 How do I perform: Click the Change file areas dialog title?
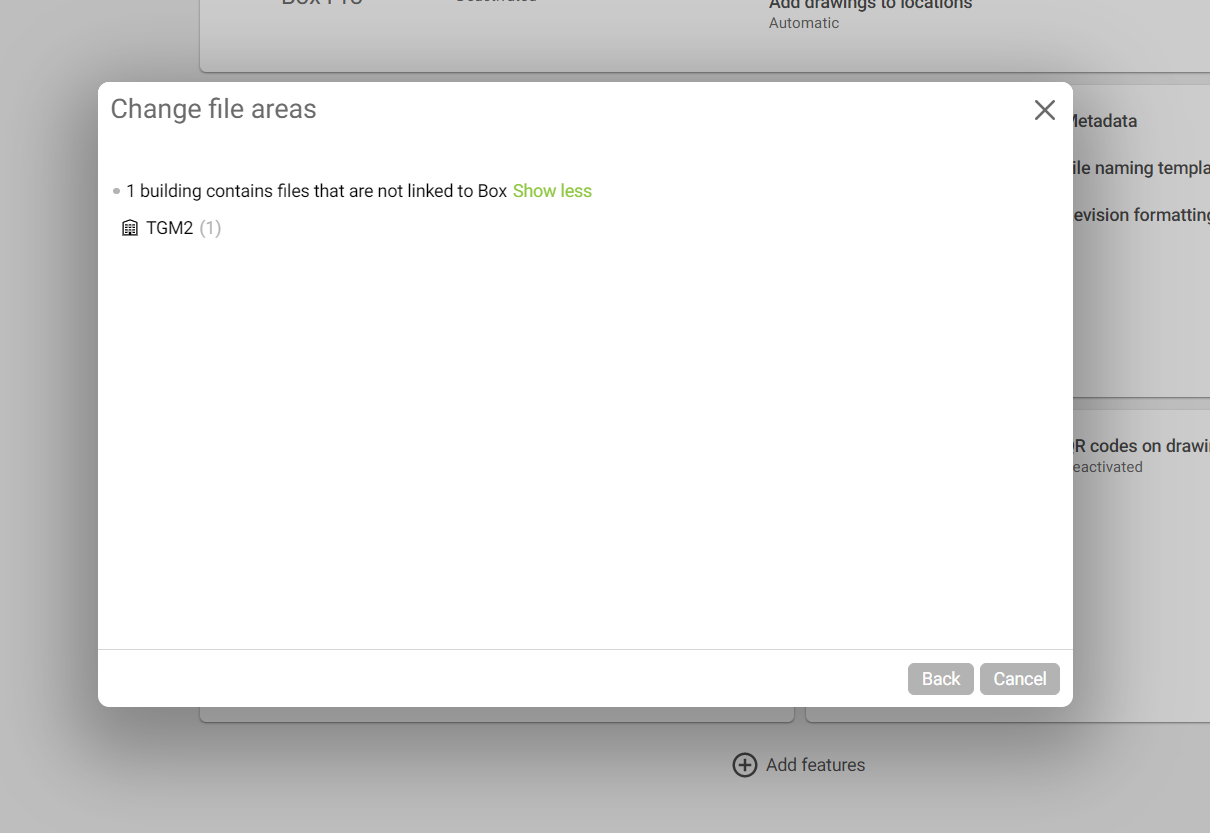click(x=213, y=109)
